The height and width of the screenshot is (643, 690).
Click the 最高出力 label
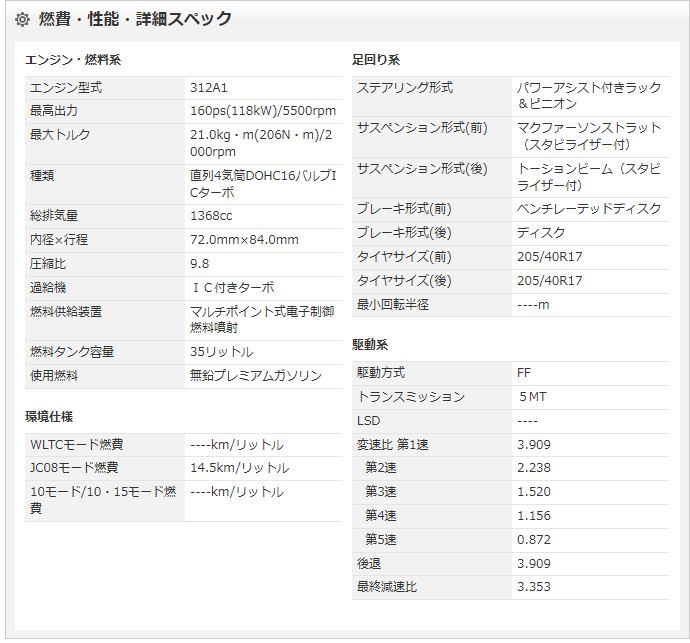click(x=54, y=111)
